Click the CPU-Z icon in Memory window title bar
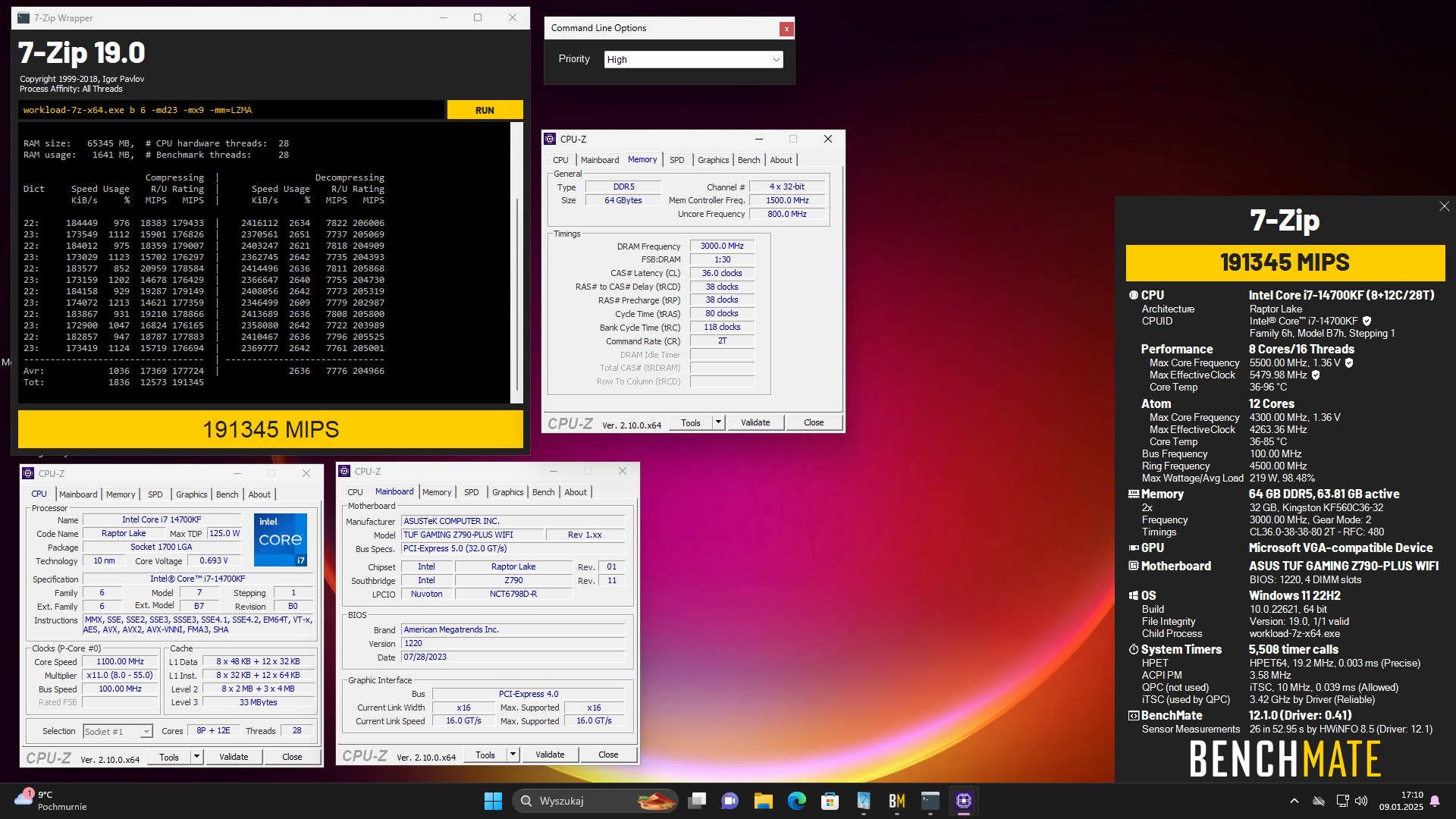The height and width of the screenshot is (819, 1456). click(551, 139)
